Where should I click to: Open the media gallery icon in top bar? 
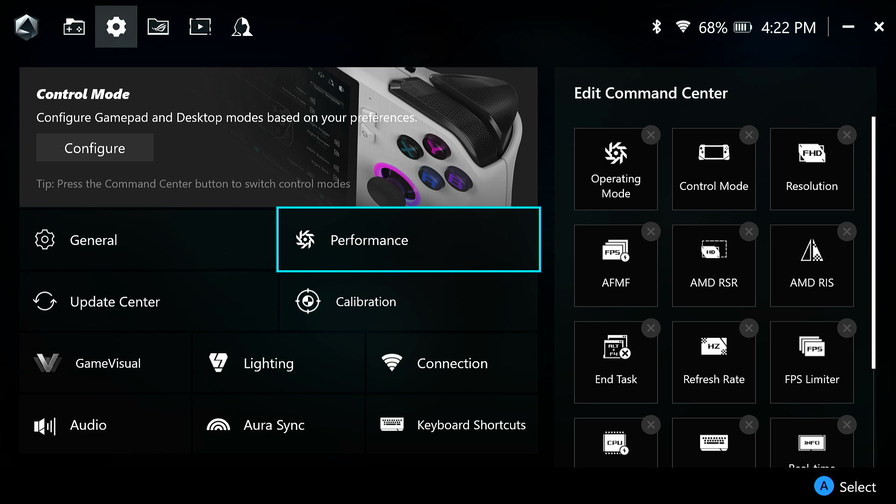pos(200,27)
